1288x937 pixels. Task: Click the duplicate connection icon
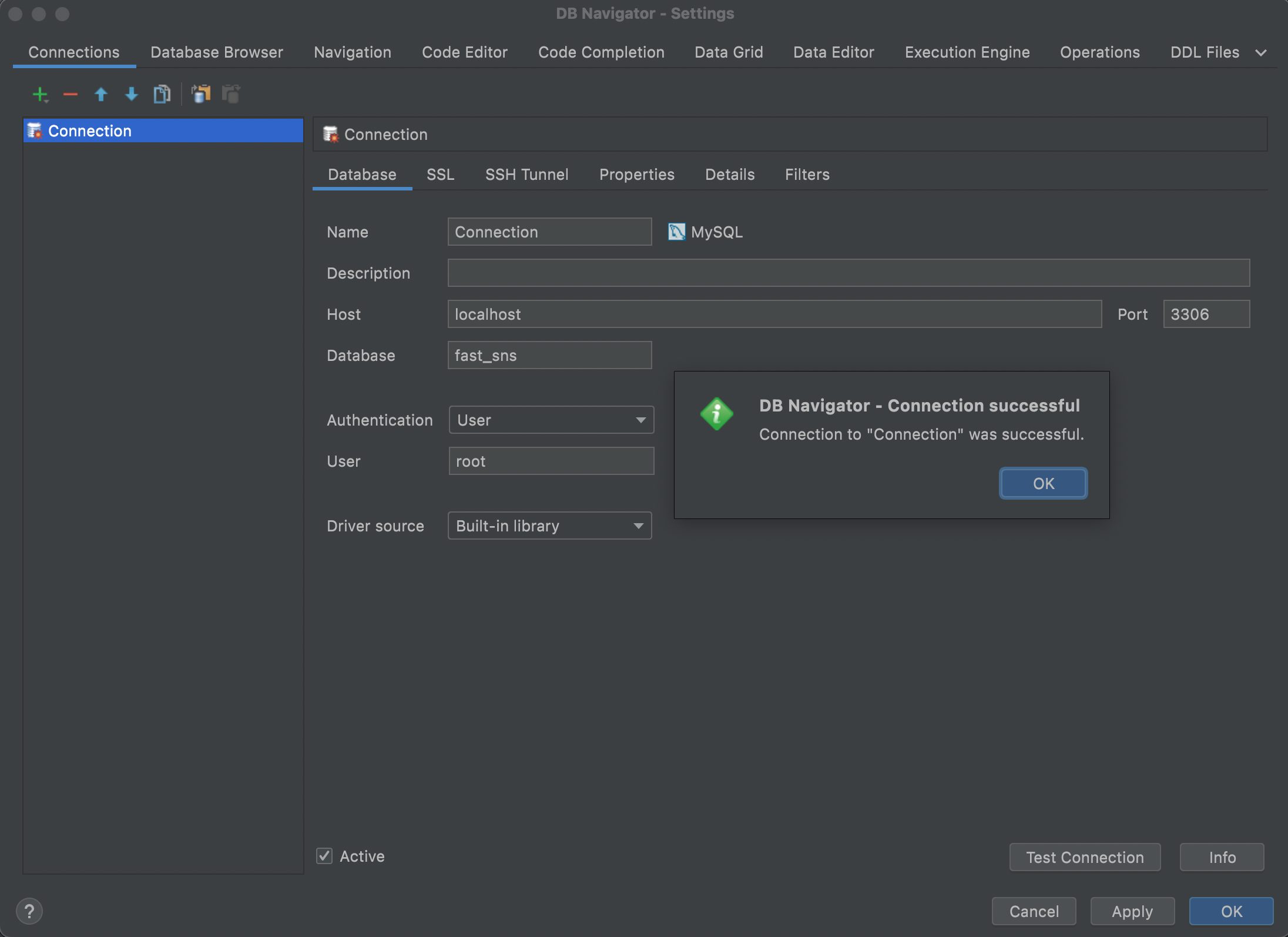162,94
